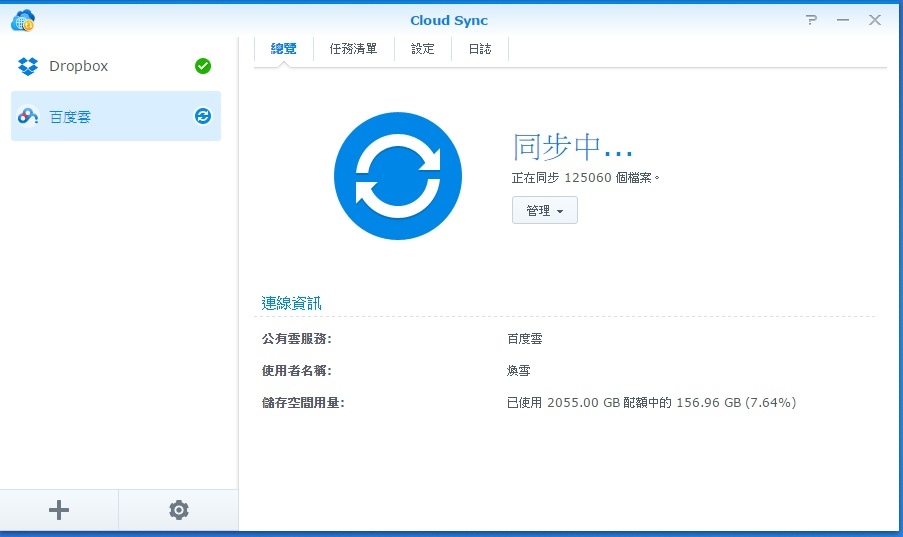Expand the 管理 dropdown button

[x=545, y=210]
